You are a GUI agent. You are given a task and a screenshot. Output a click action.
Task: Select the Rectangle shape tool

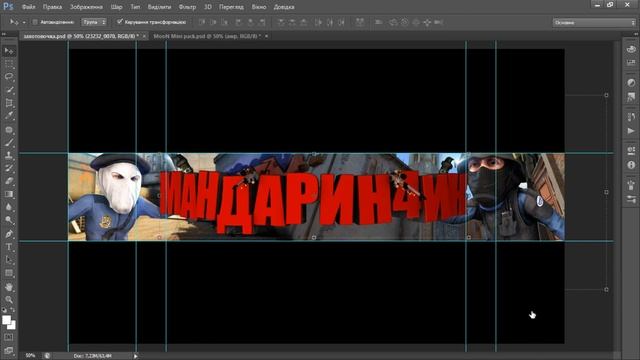(x=9, y=273)
